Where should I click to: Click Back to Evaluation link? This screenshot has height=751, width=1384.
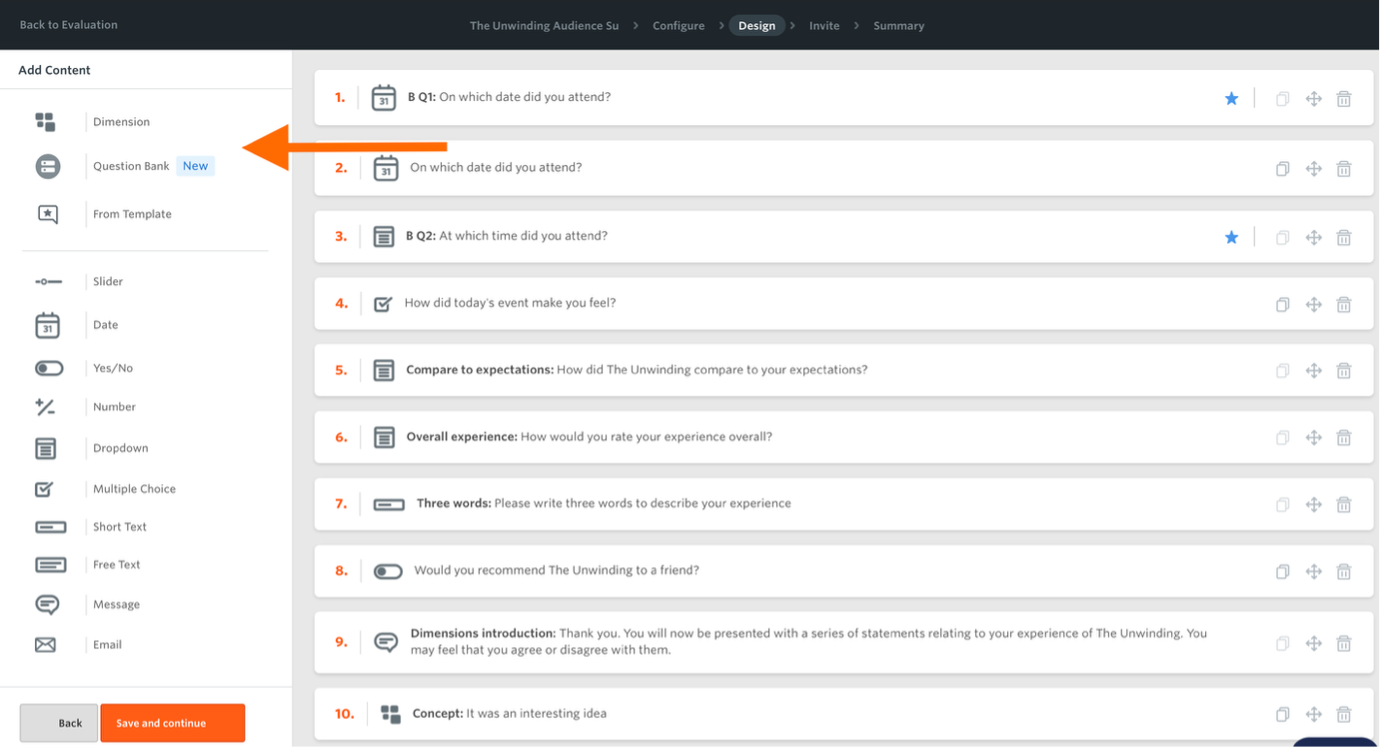68,25
